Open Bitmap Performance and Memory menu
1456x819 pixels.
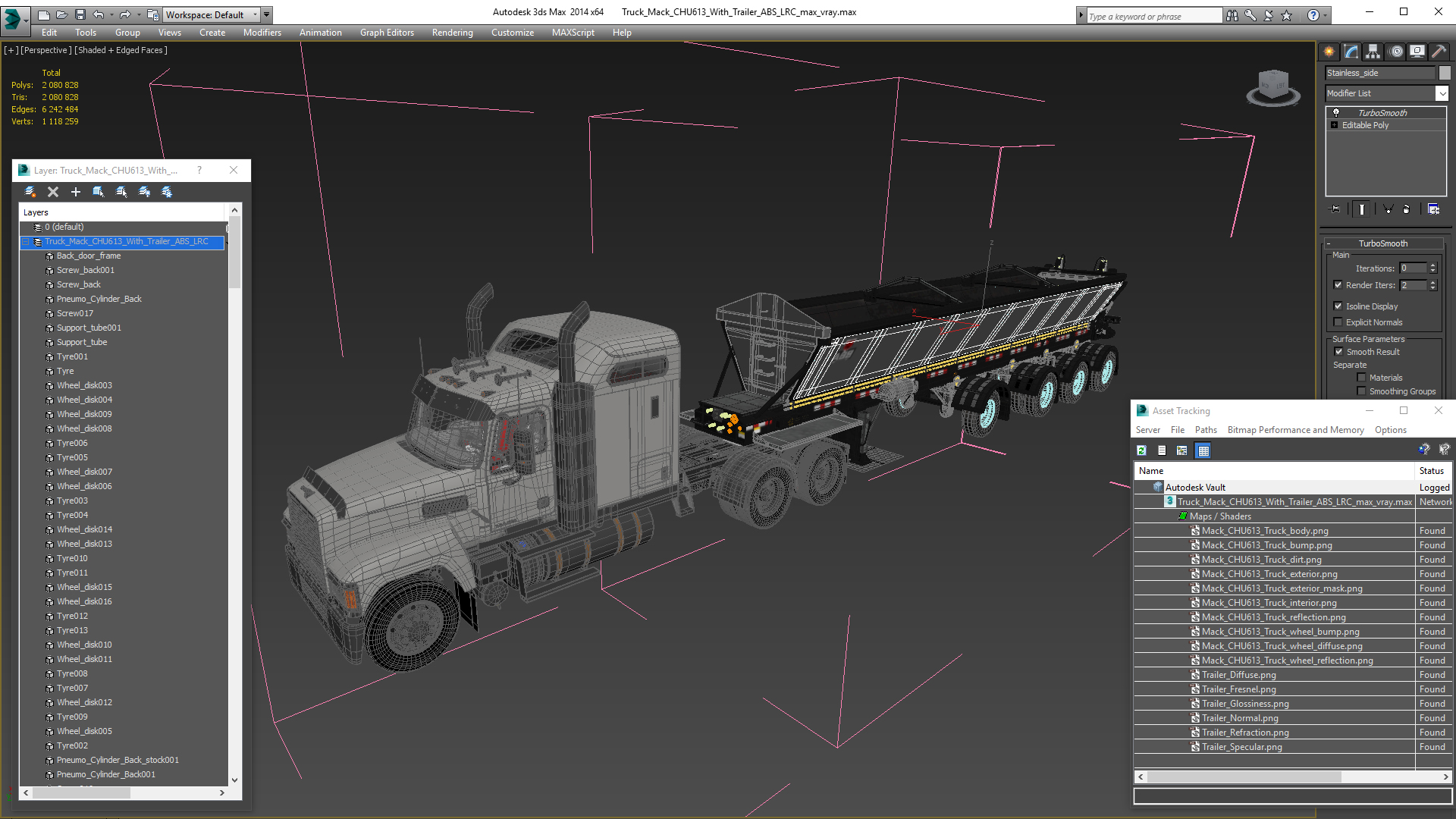(1295, 430)
